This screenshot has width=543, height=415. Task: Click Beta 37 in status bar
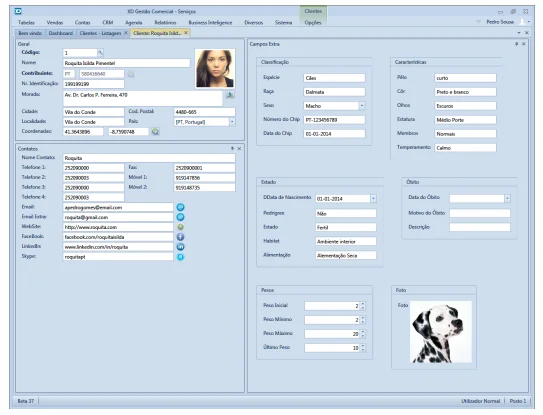(x=26, y=401)
